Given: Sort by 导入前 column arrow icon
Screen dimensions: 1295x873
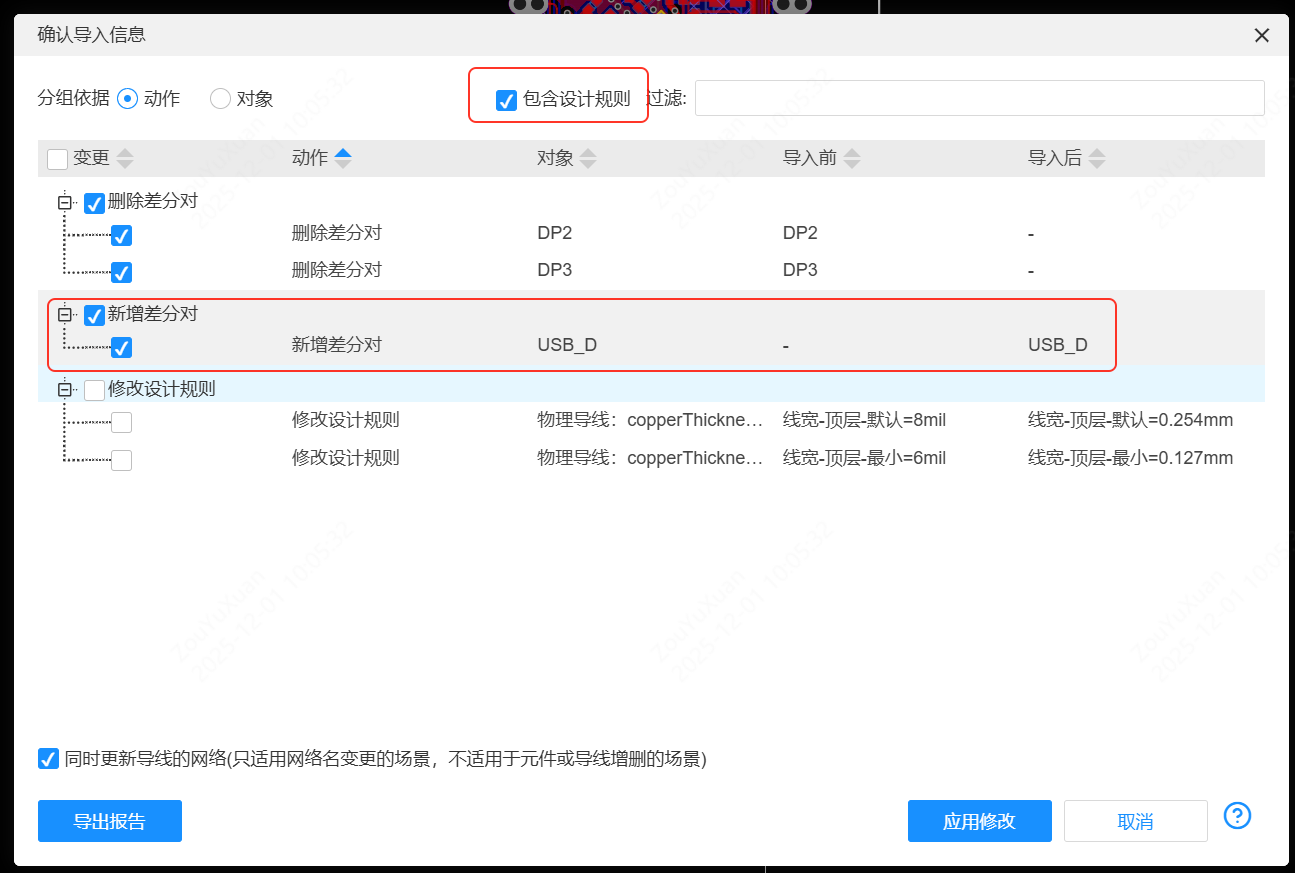Looking at the screenshot, I should click(851, 158).
